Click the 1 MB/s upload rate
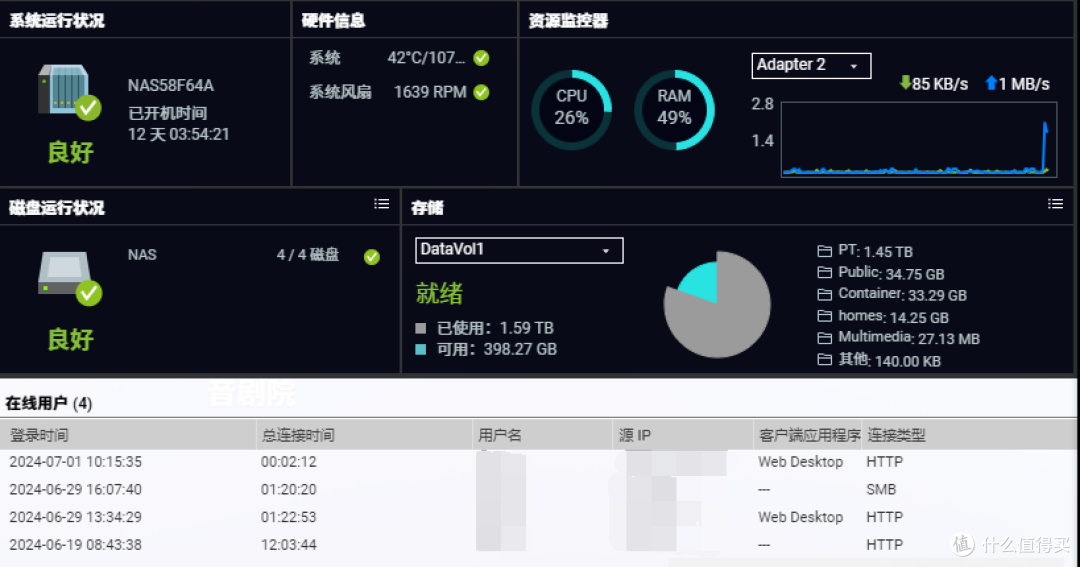This screenshot has width=1080, height=567. click(x=1024, y=84)
